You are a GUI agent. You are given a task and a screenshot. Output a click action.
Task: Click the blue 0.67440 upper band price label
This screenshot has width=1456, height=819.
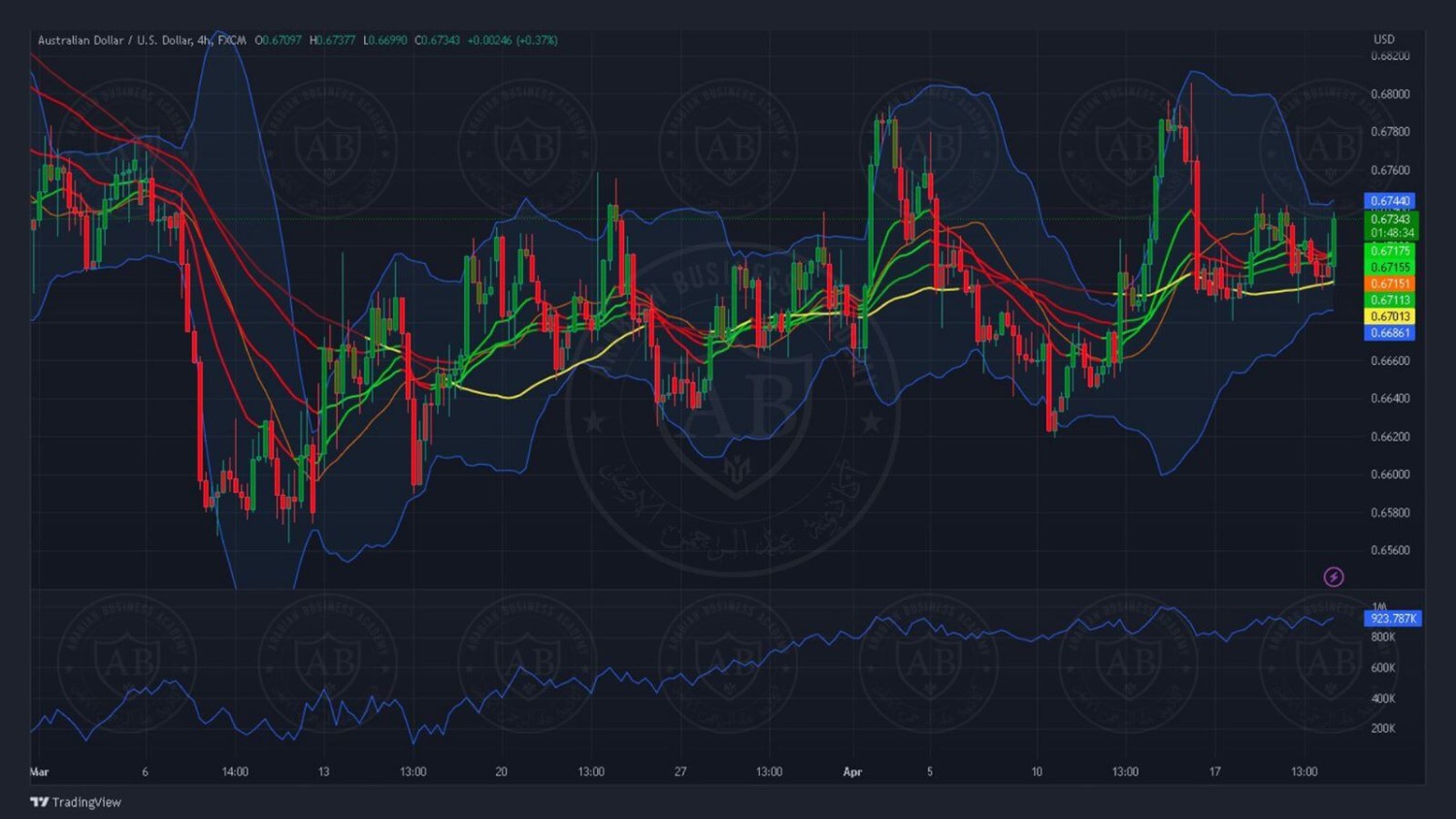(x=1390, y=201)
